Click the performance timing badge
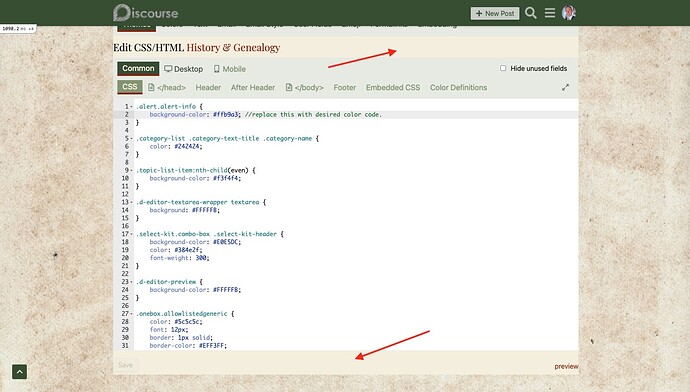 click(x=18, y=29)
